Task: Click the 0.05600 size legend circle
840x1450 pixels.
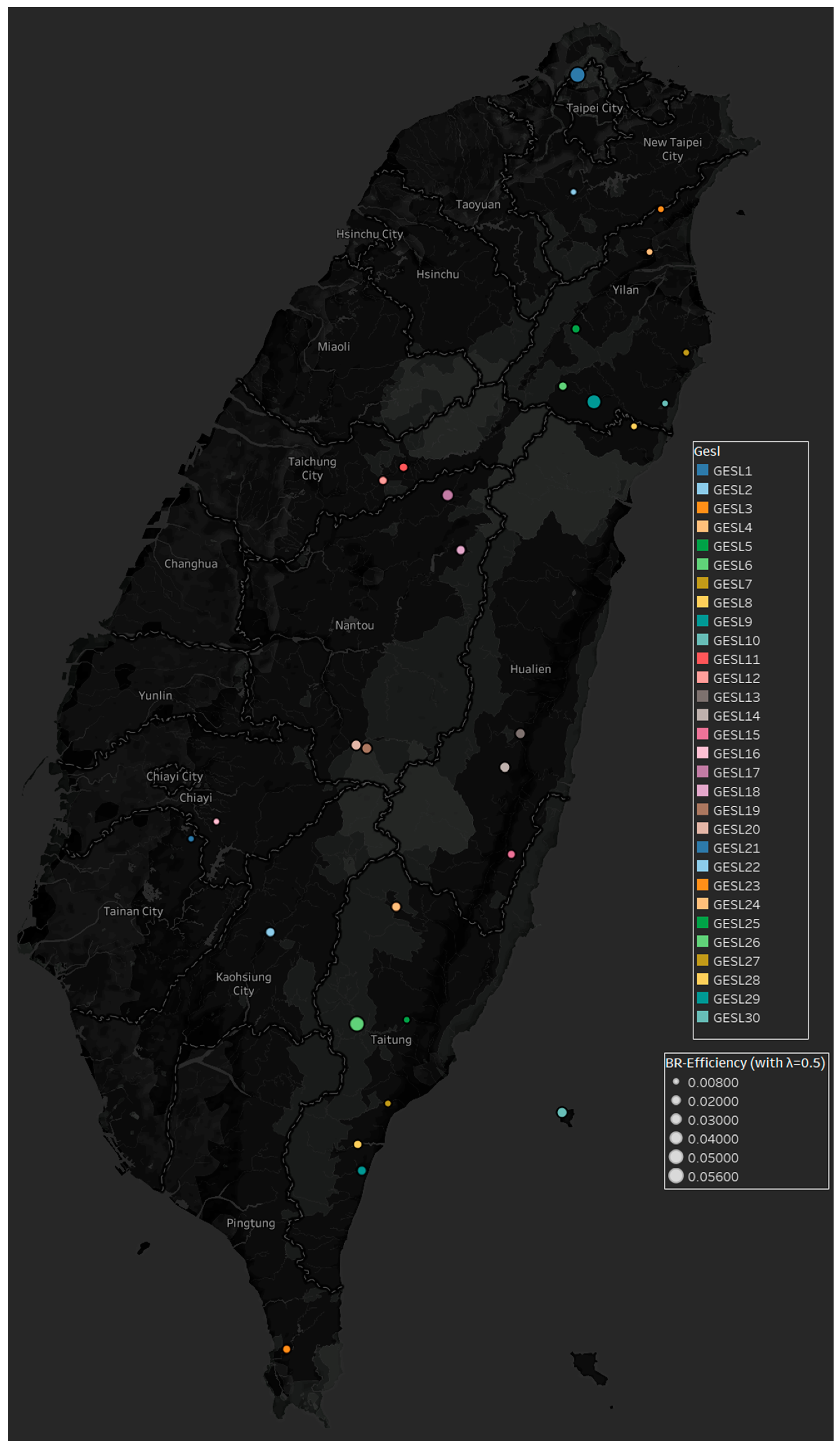Action: pos(676,1176)
